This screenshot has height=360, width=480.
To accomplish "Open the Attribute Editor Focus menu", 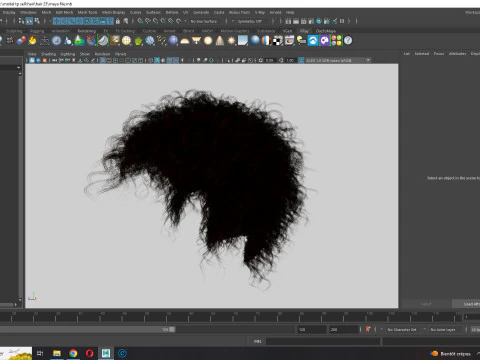I will 439,54.
